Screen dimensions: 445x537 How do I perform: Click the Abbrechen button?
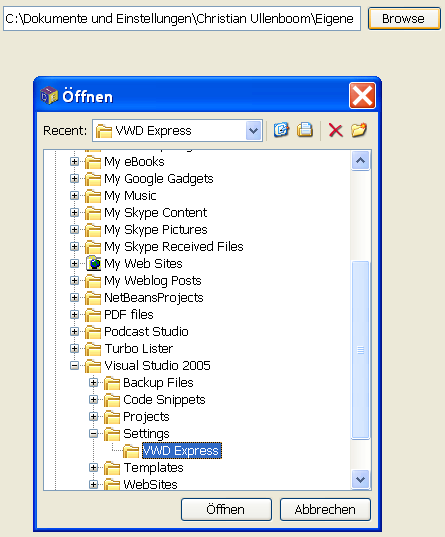(325, 510)
